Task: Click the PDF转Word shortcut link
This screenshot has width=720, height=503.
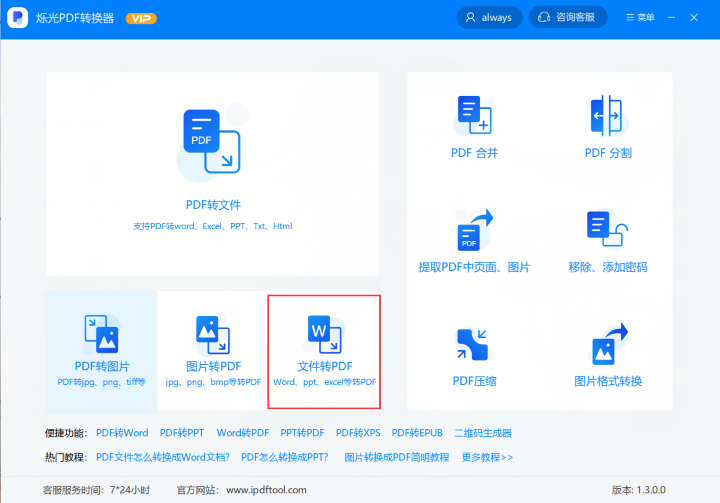Action: (x=122, y=433)
